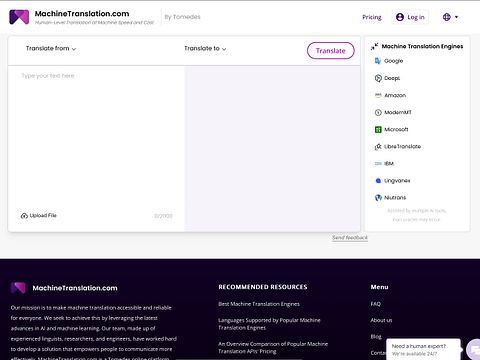Click the ModernMT engine icon
Viewport: 480px width, 360px height.
[378, 112]
